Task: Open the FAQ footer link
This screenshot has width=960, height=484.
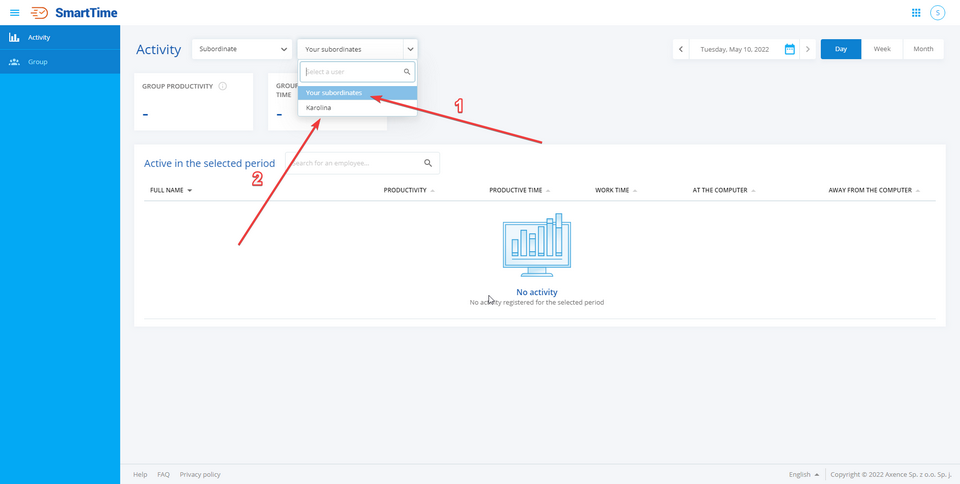Action: point(163,474)
